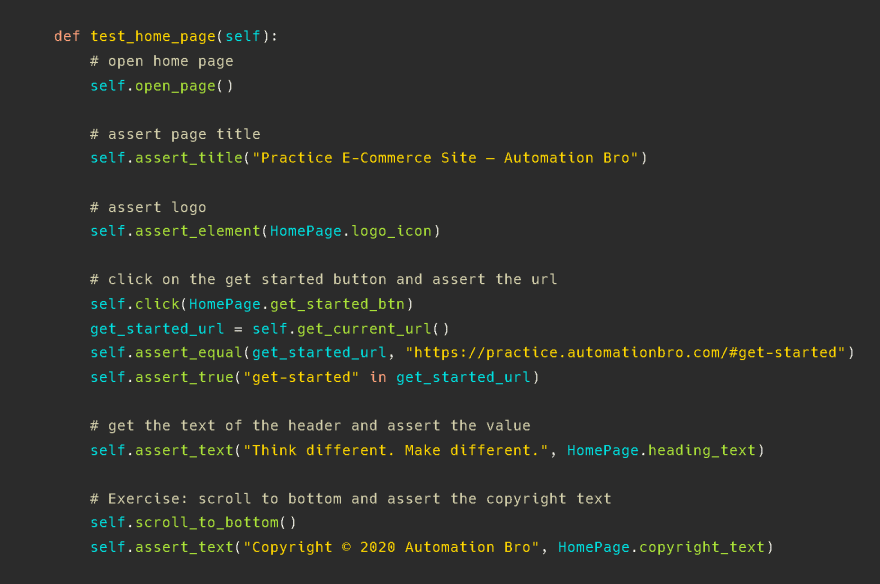Screen dimensions: 880x584
Task: Click HomePage.heading_text argument
Action: point(661,450)
